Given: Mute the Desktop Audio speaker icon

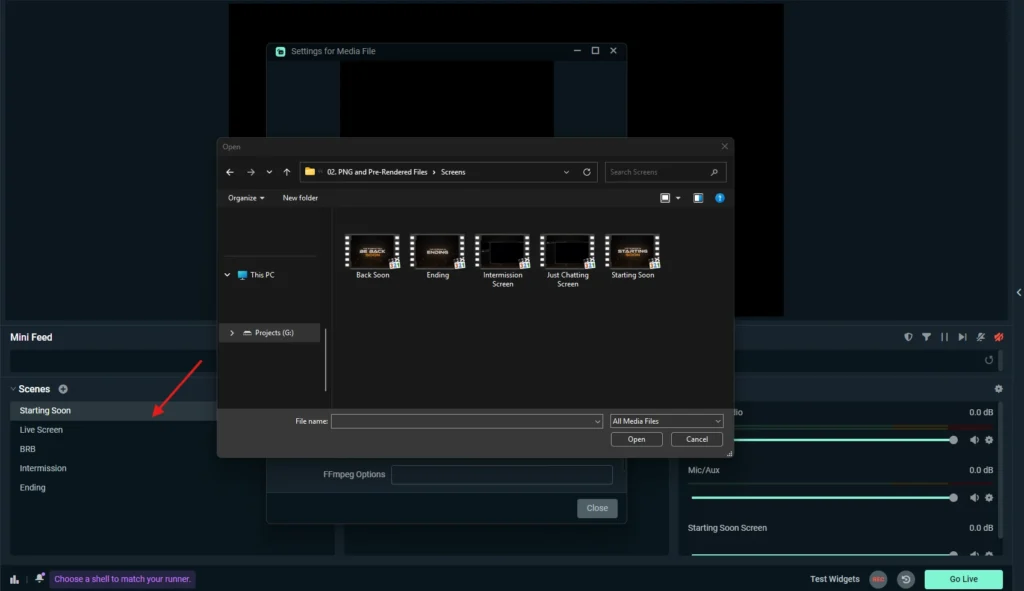Looking at the screenshot, I should (x=974, y=440).
